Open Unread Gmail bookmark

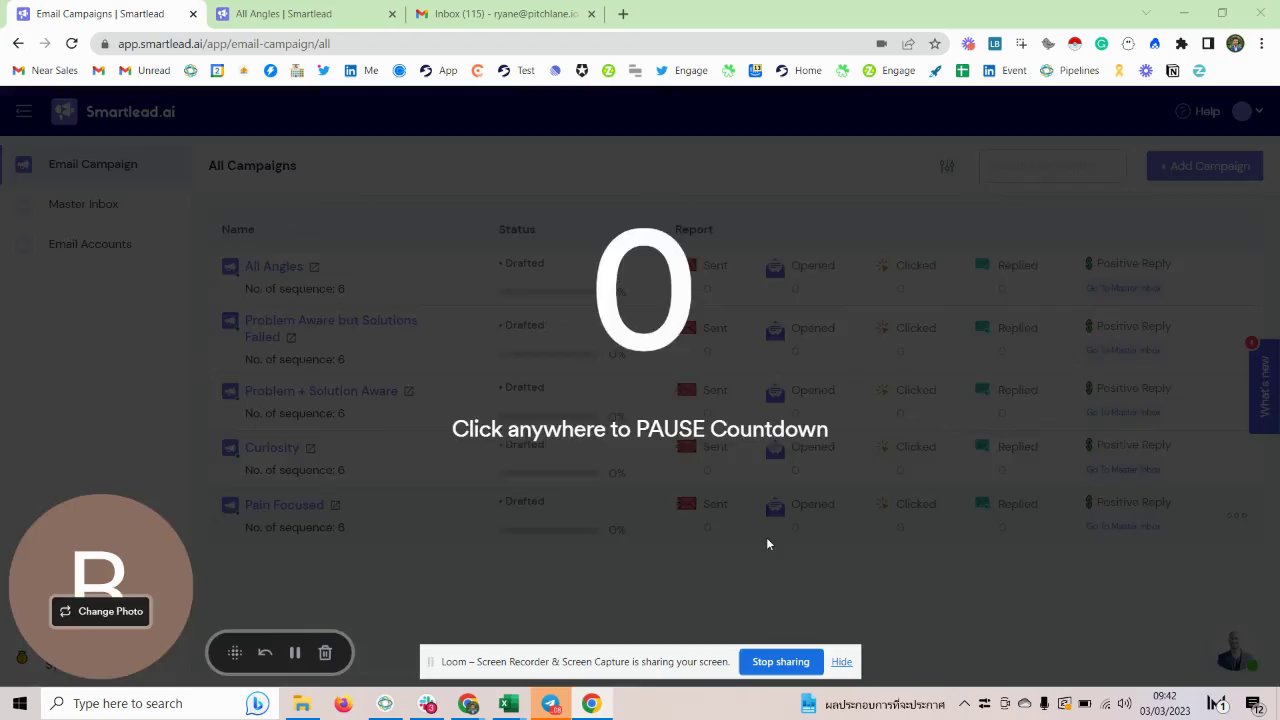click(x=145, y=71)
